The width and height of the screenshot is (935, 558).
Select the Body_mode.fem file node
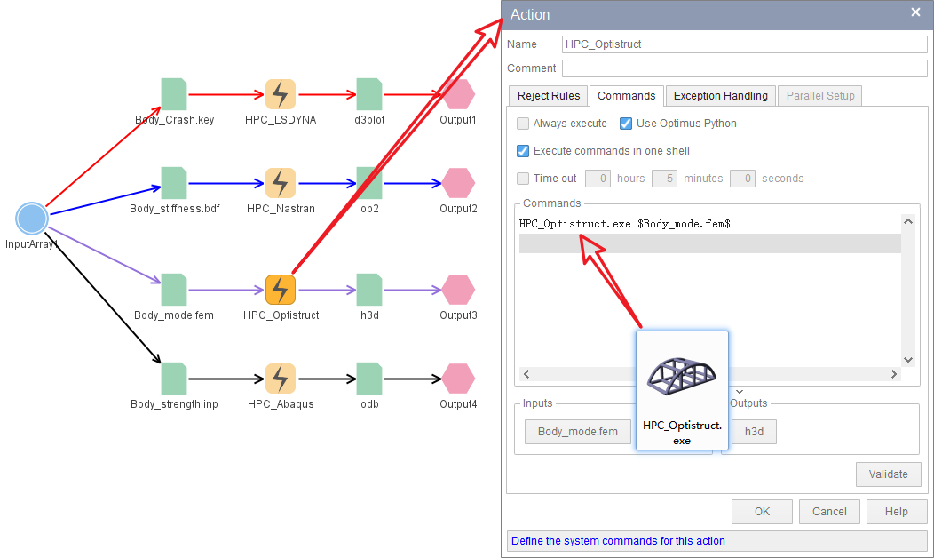174,290
